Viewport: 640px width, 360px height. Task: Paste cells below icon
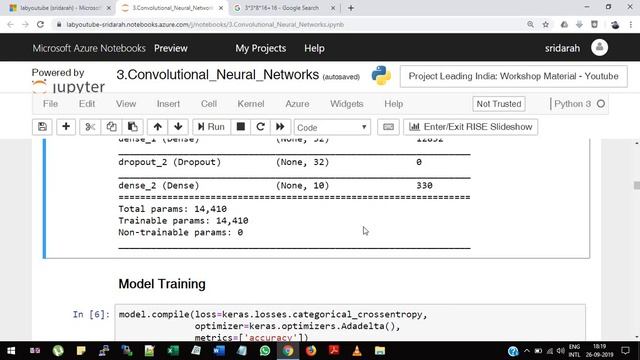point(133,127)
